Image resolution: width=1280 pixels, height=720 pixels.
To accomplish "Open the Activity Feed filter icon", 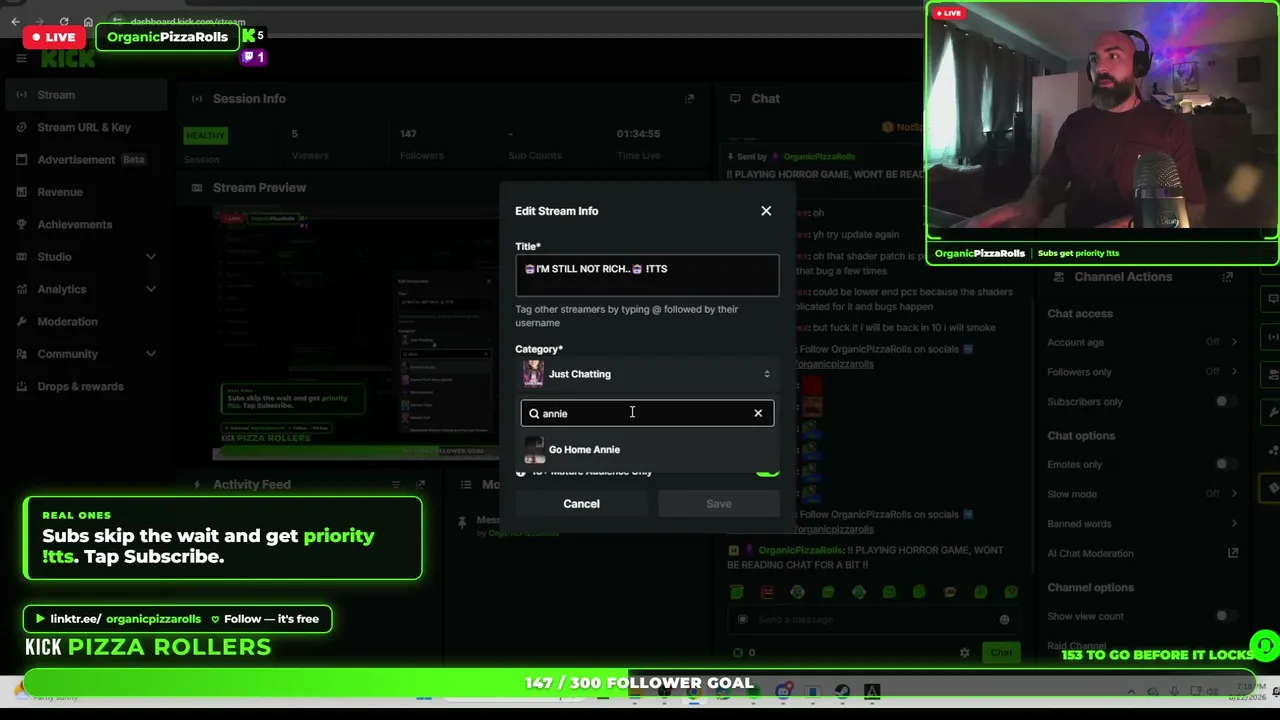I will coord(396,485).
